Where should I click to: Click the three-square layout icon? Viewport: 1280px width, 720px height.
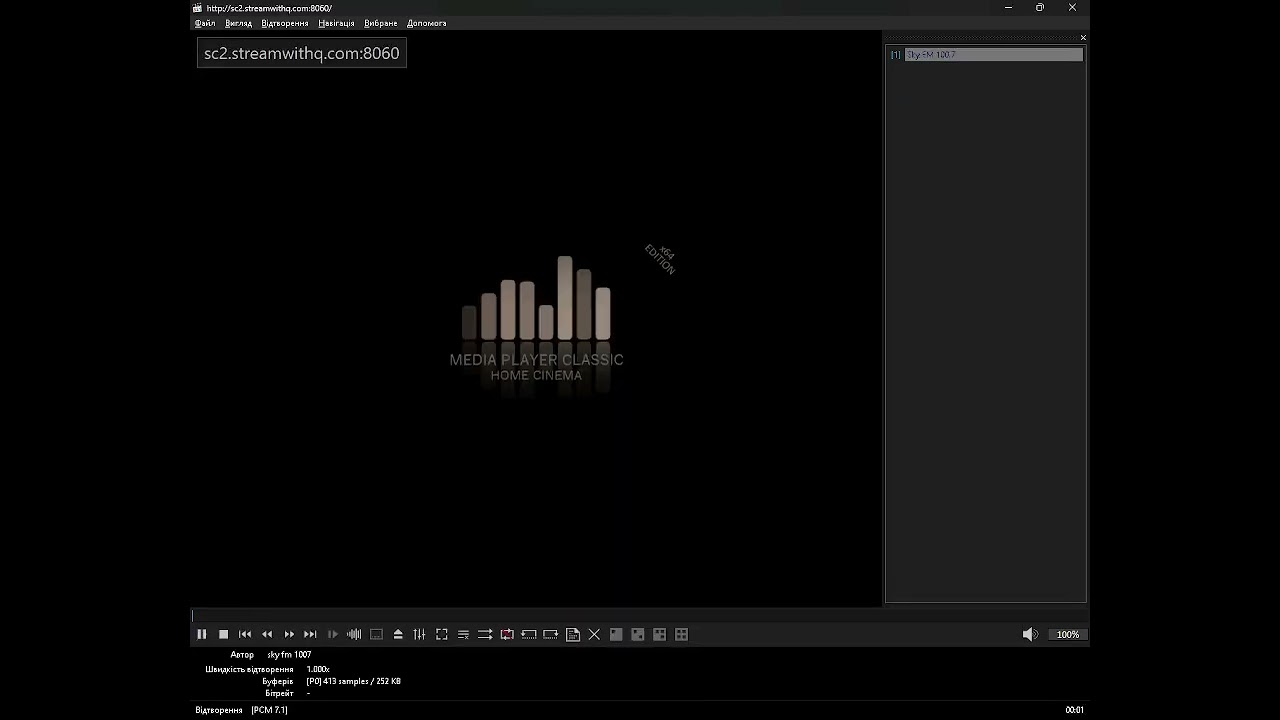(660, 634)
